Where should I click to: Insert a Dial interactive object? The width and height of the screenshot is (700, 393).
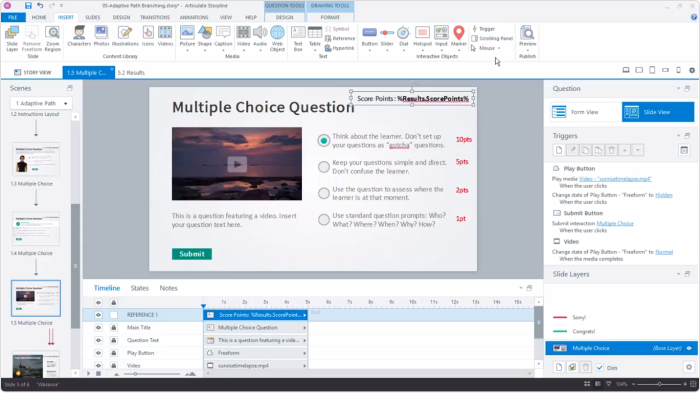(404, 38)
